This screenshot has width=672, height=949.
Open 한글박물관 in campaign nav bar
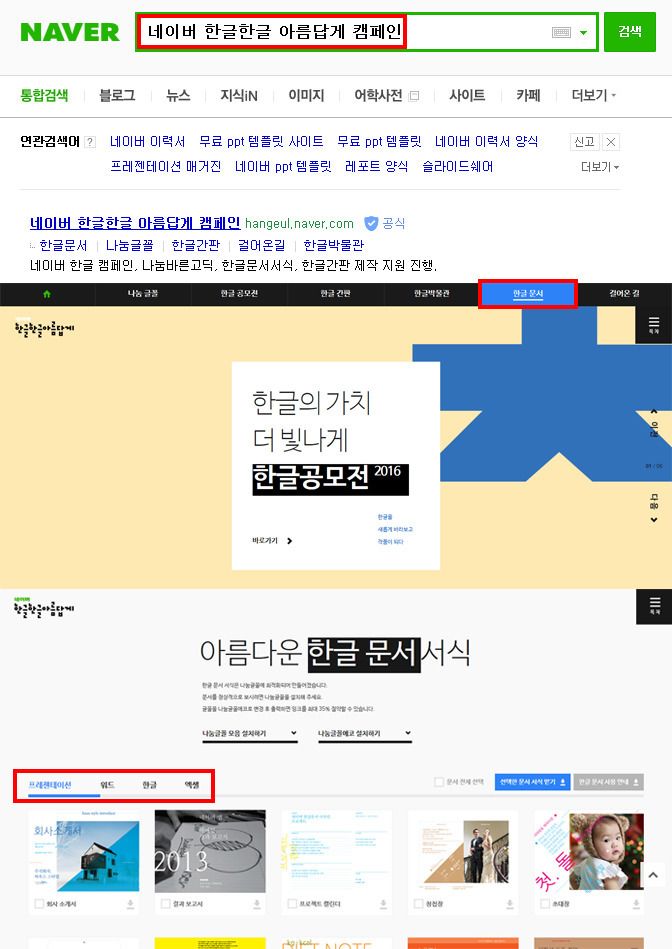pos(431,294)
